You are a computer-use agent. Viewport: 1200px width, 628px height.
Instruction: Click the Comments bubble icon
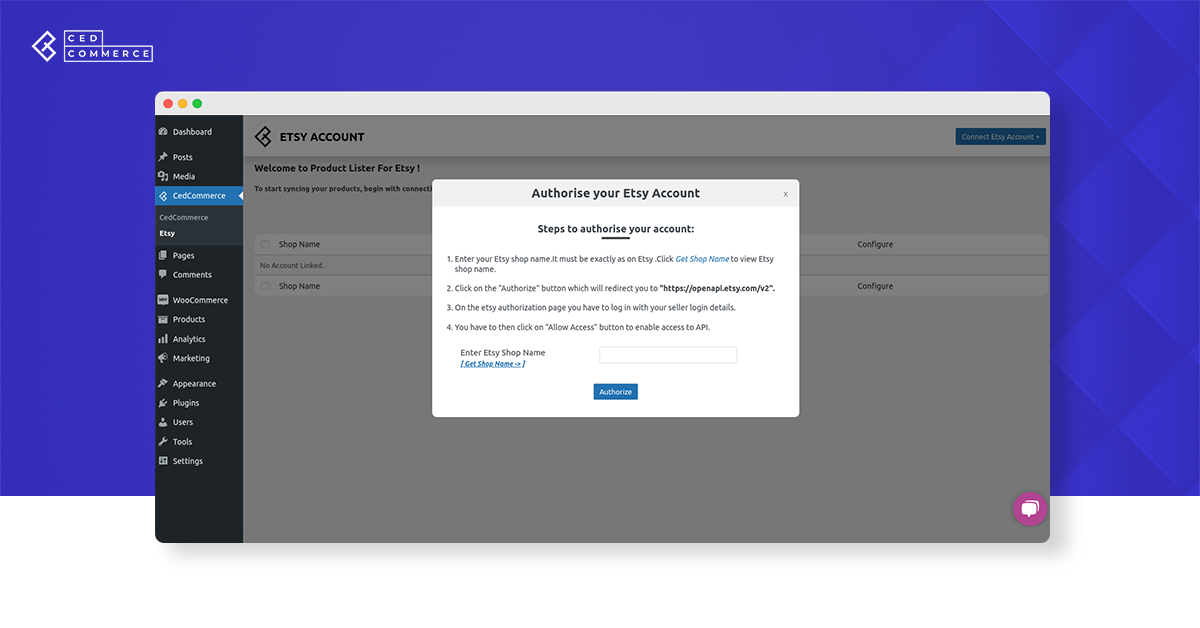[x=163, y=275]
